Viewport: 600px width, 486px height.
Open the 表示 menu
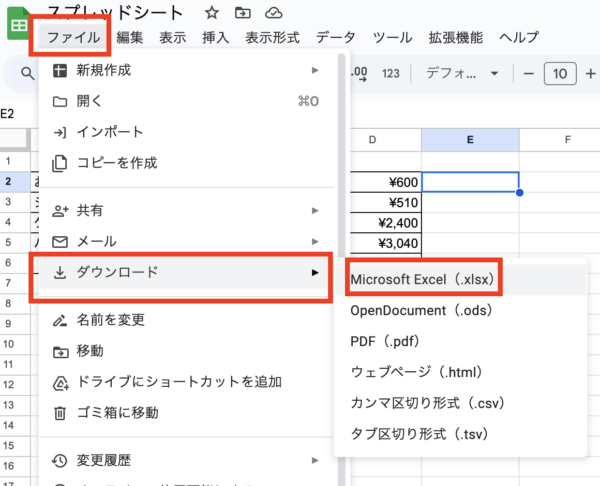point(173,38)
